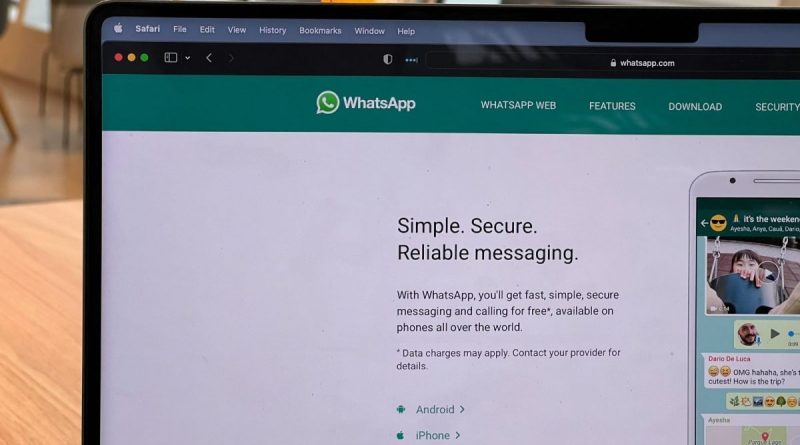The height and width of the screenshot is (445, 800).
Task: Go to WHATSAPP WEB page
Action: [518, 105]
